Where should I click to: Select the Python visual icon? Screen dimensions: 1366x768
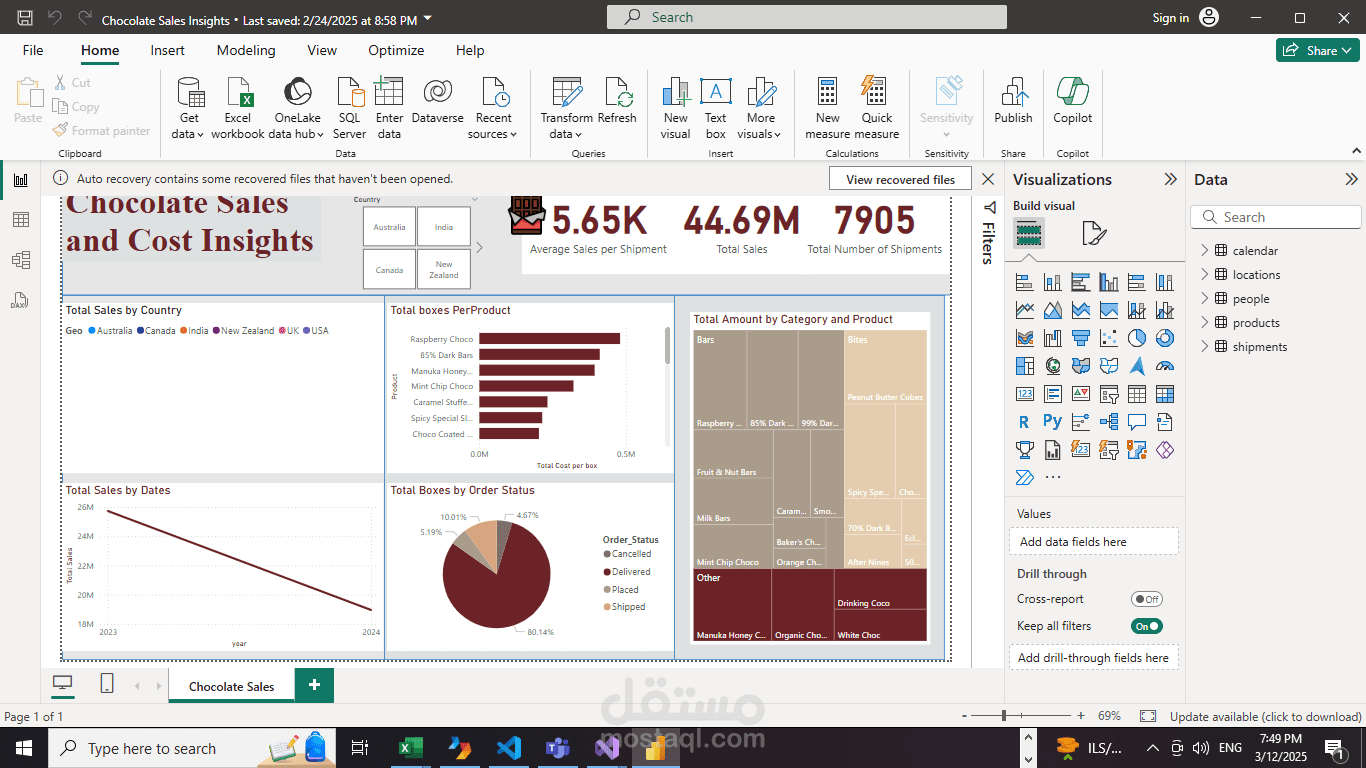pos(1053,422)
